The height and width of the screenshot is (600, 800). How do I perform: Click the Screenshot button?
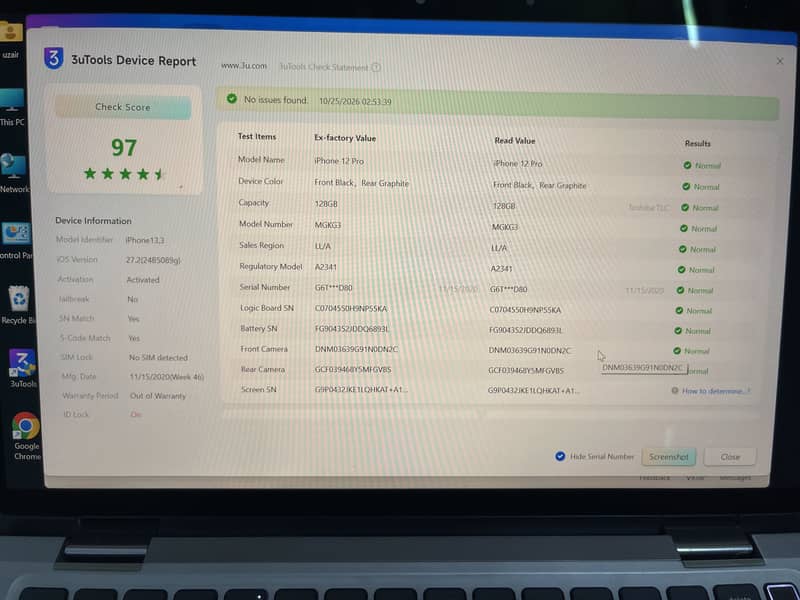coord(668,457)
